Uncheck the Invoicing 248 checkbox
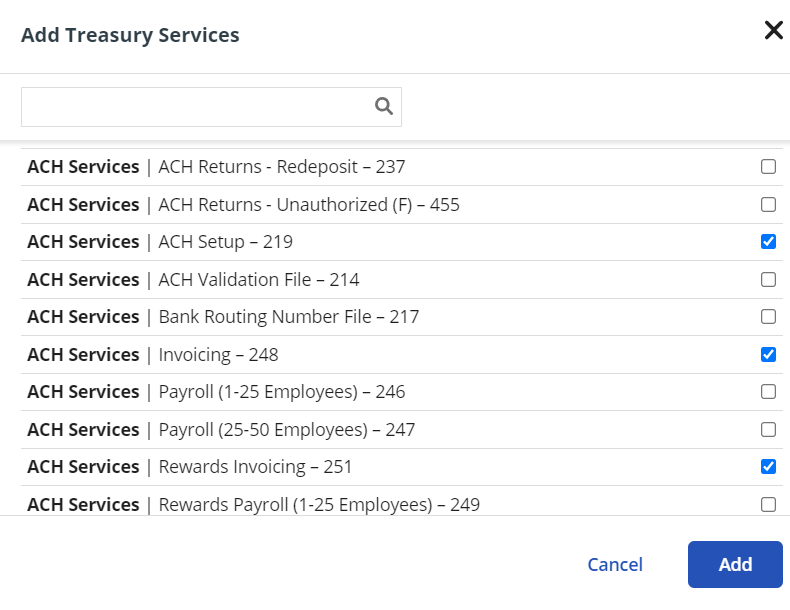790x610 pixels. click(768, 355)
